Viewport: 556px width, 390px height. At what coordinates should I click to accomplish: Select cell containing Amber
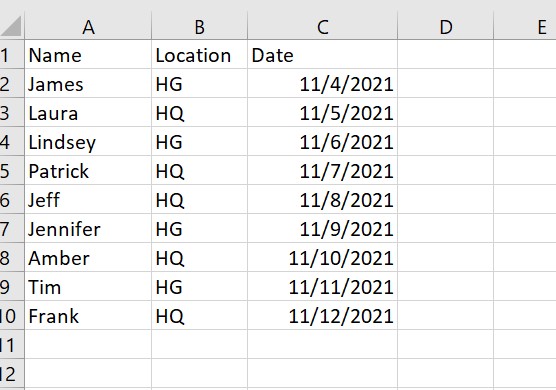click(x=88, y=258)
